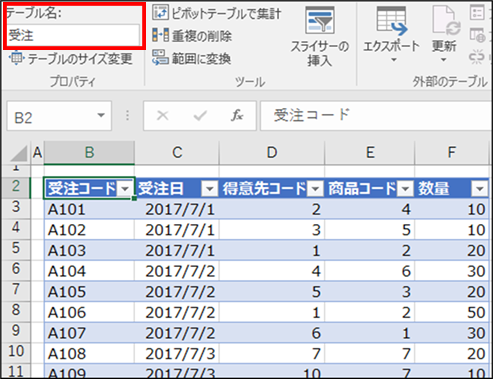The image size is (493, 379).
Task: Select row 6 header
Action: coord(16,270)
